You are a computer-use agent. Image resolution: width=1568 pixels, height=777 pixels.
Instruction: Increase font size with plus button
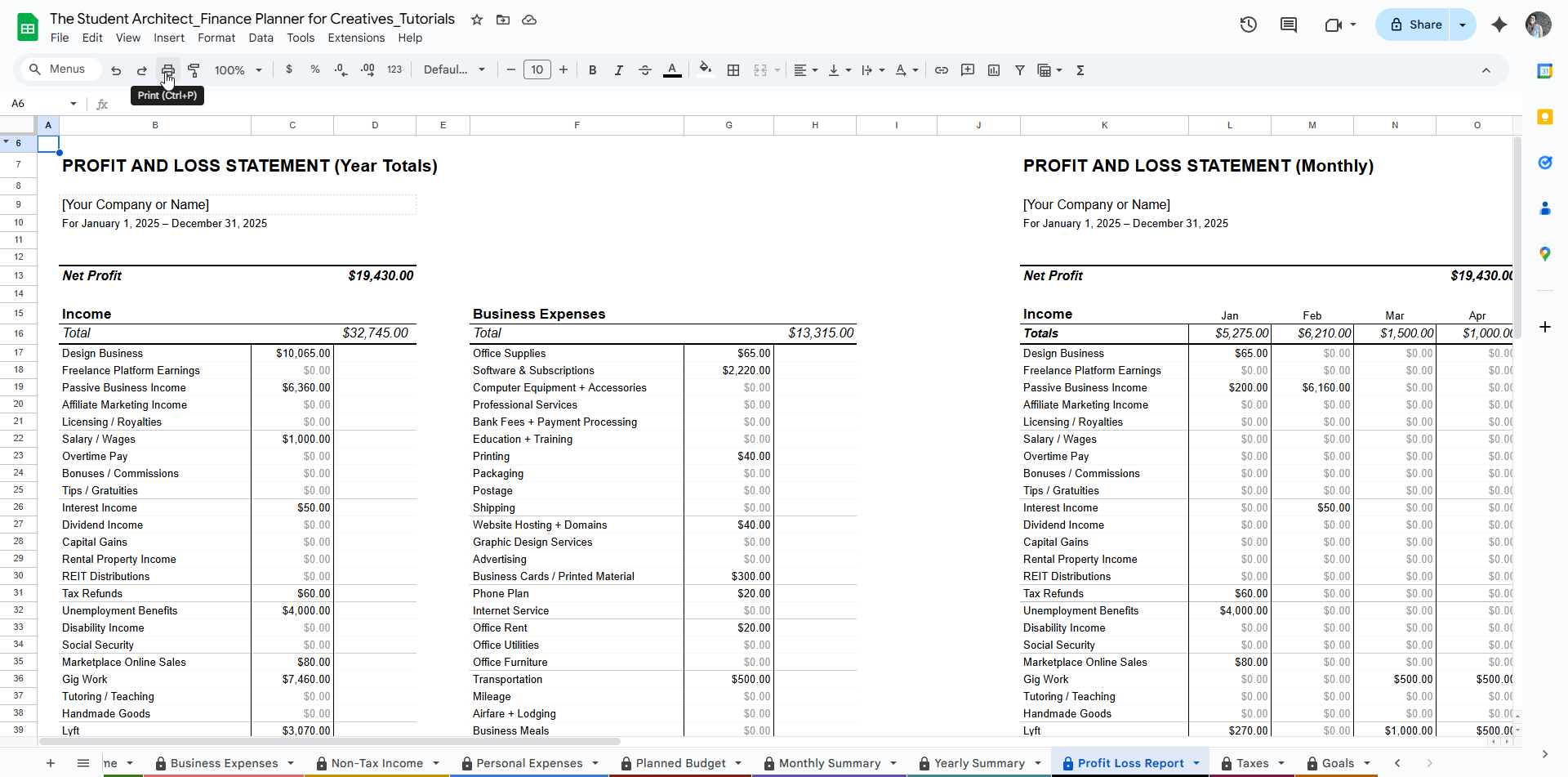point(563,70)
